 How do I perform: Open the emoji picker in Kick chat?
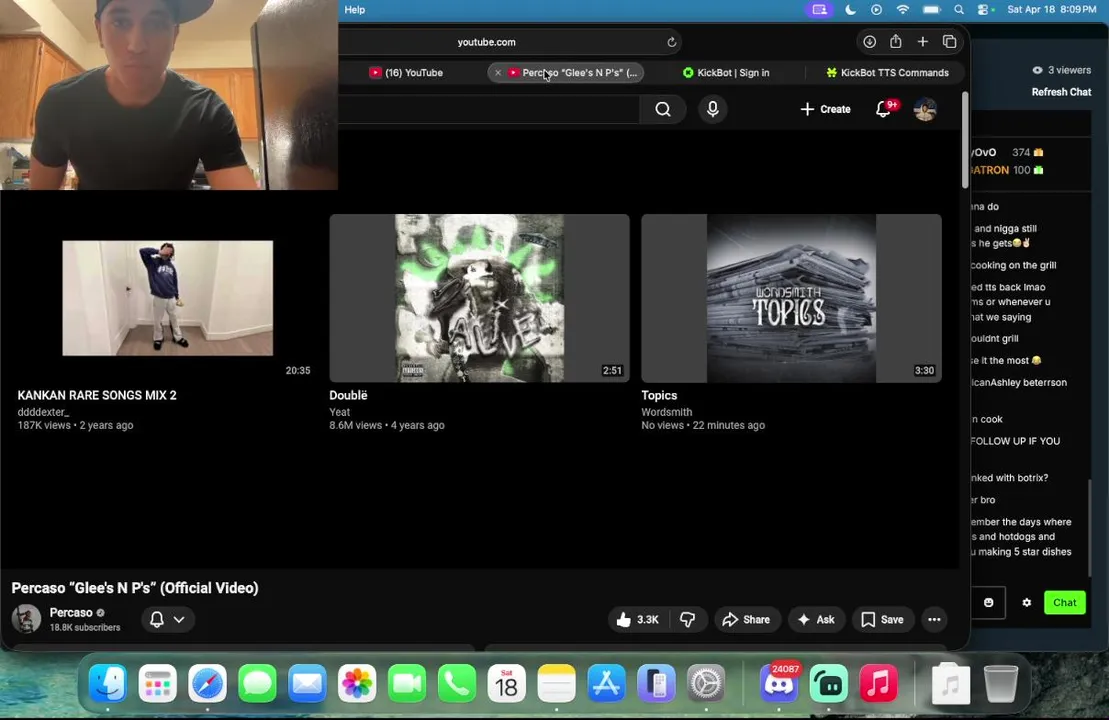click(x=989, y=603)
